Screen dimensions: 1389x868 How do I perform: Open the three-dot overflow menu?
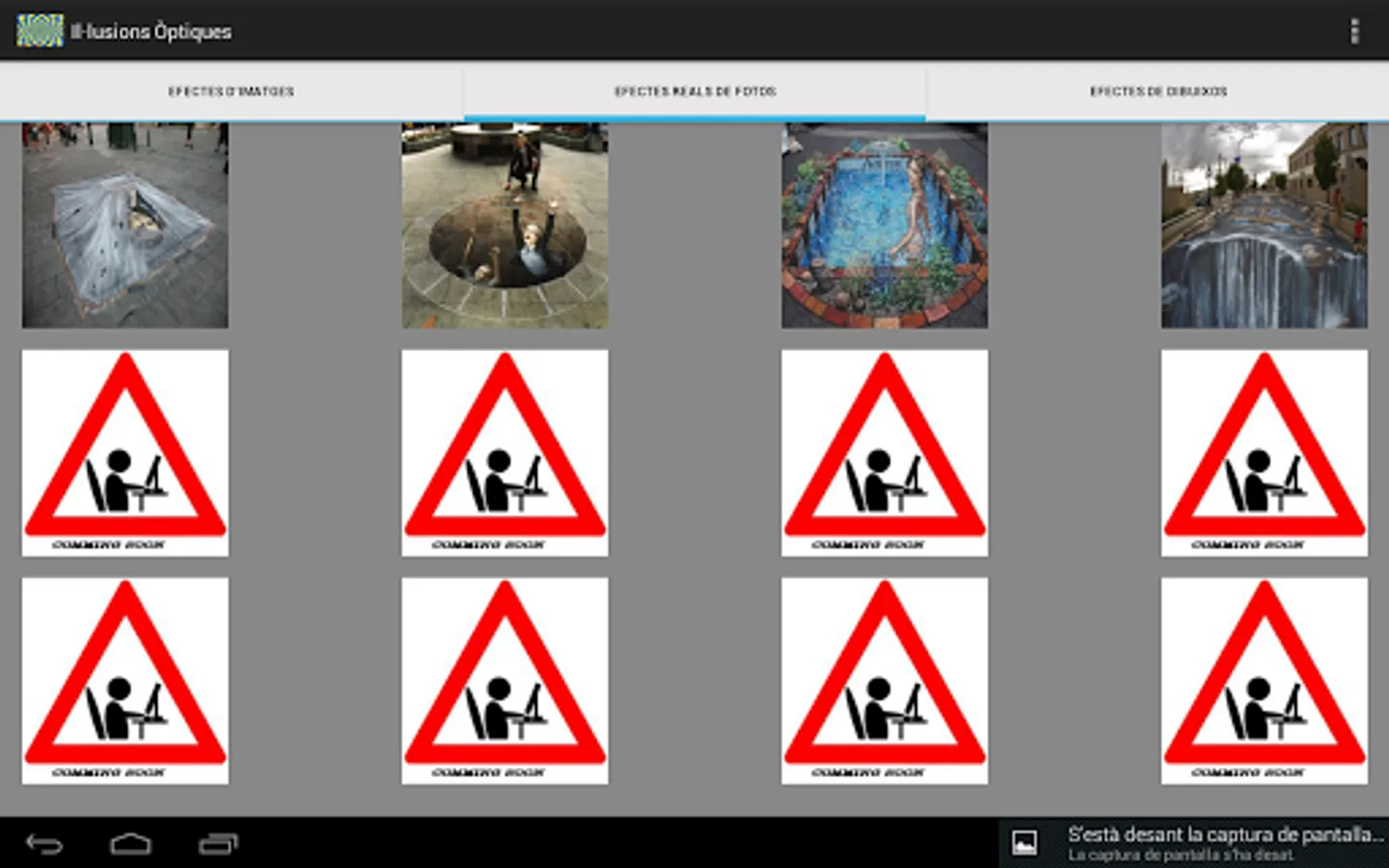coord(1354,31)
